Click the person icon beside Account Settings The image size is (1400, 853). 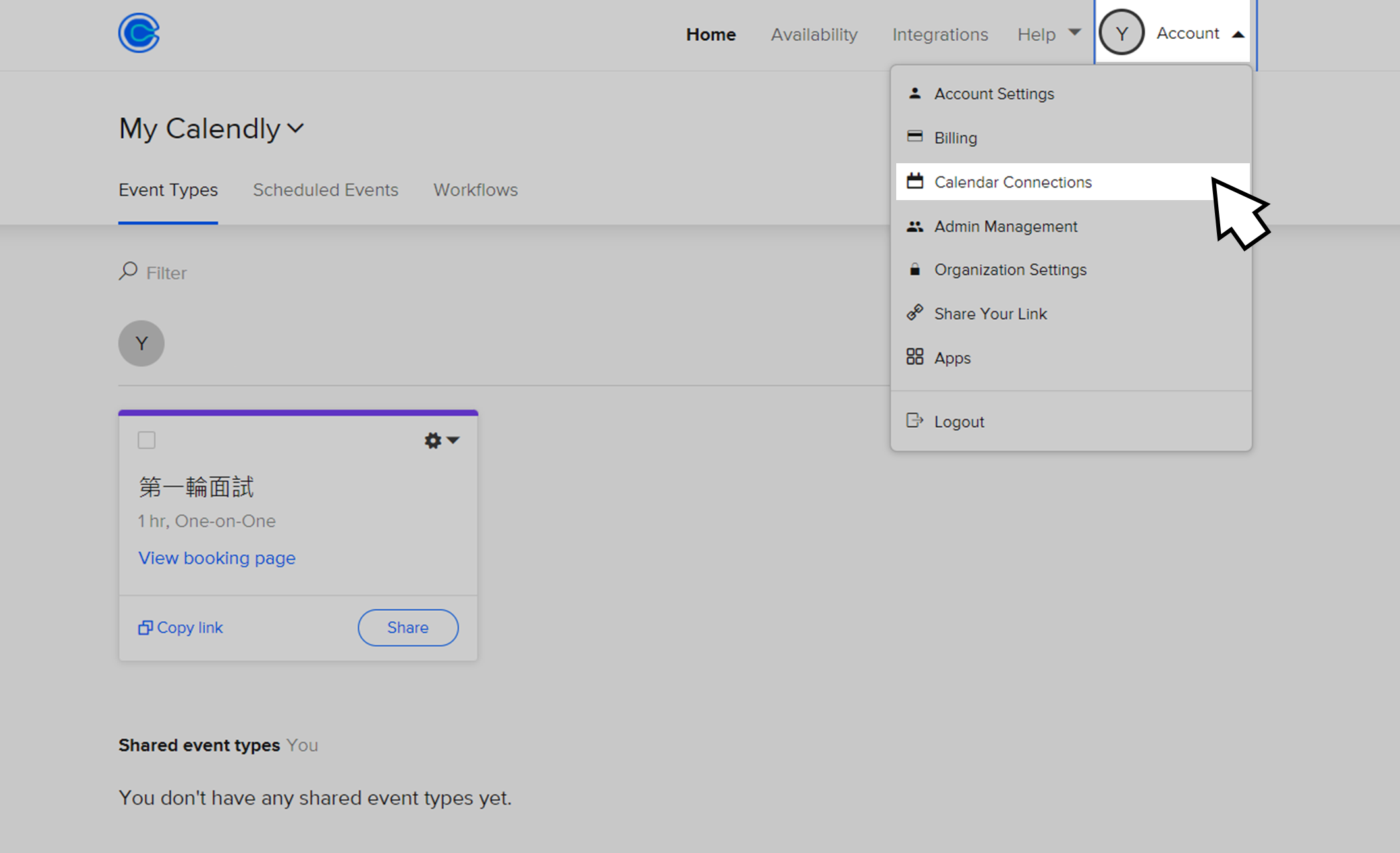click(915, 93)
